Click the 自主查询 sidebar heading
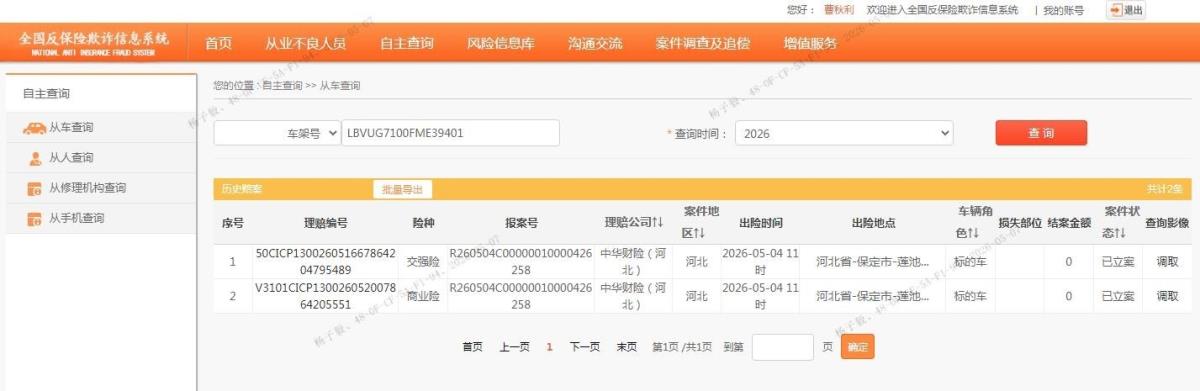The width and height of the screenshot is (1200, 391). coord(46,94)
